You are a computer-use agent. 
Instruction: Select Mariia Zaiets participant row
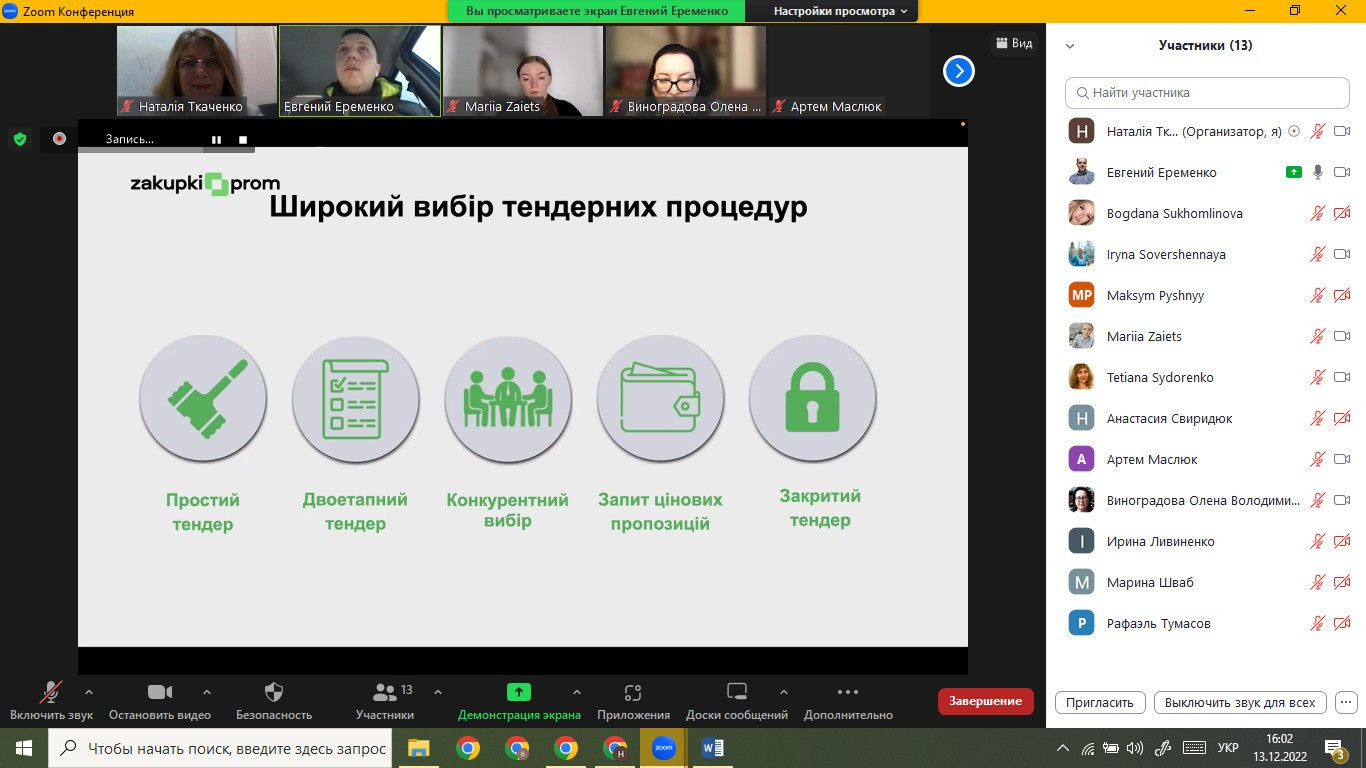click(x=1206, y=336)
